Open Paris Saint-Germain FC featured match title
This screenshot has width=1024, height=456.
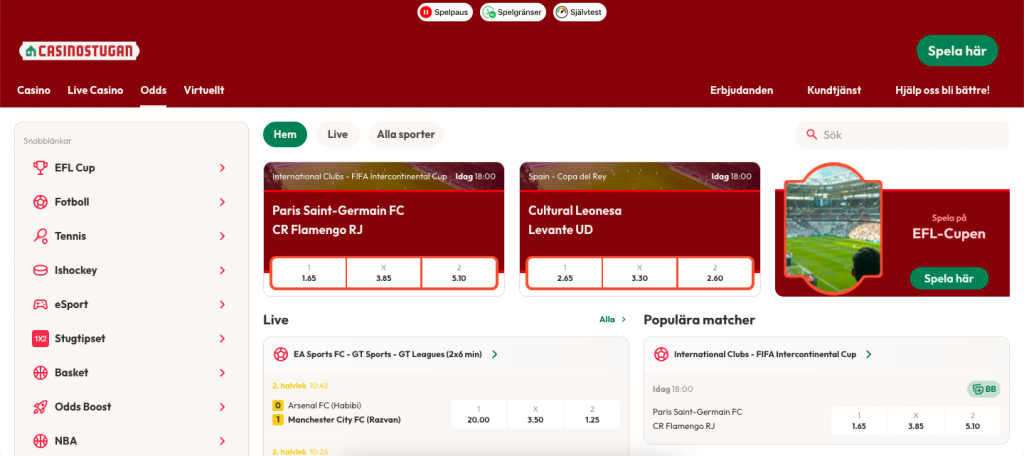tap(338, 210)
